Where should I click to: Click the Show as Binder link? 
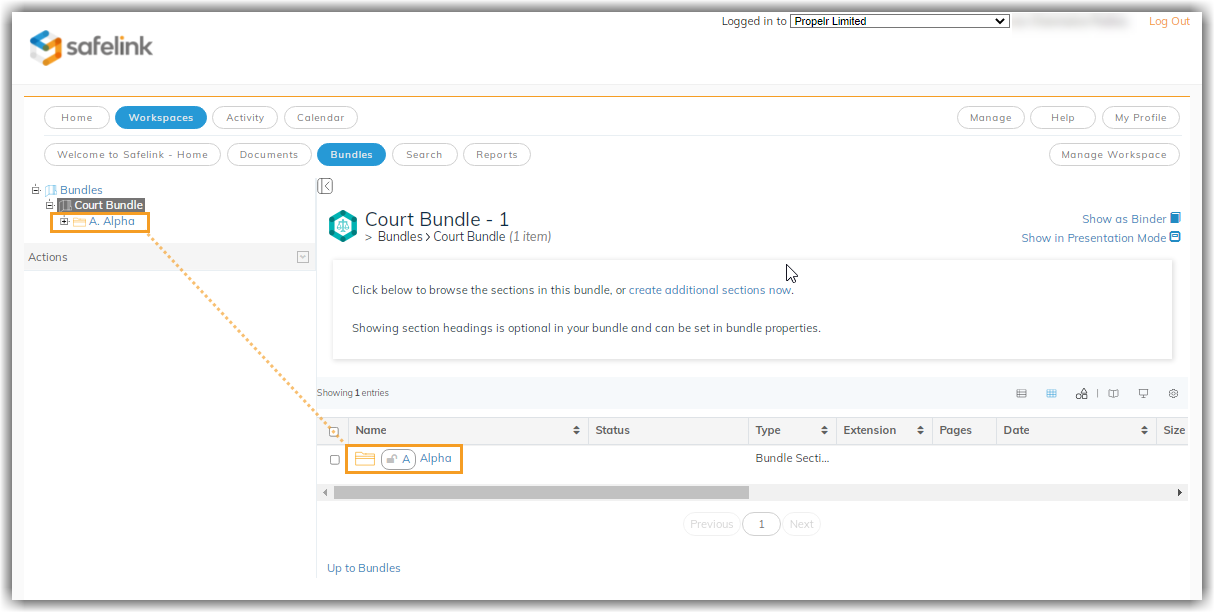(1124, 219)
